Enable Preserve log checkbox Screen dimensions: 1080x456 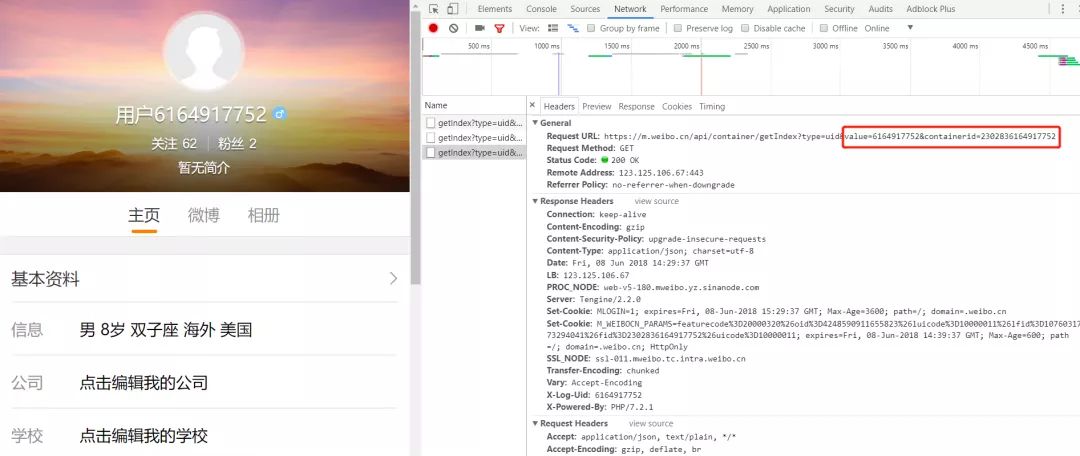pos(678,28)
